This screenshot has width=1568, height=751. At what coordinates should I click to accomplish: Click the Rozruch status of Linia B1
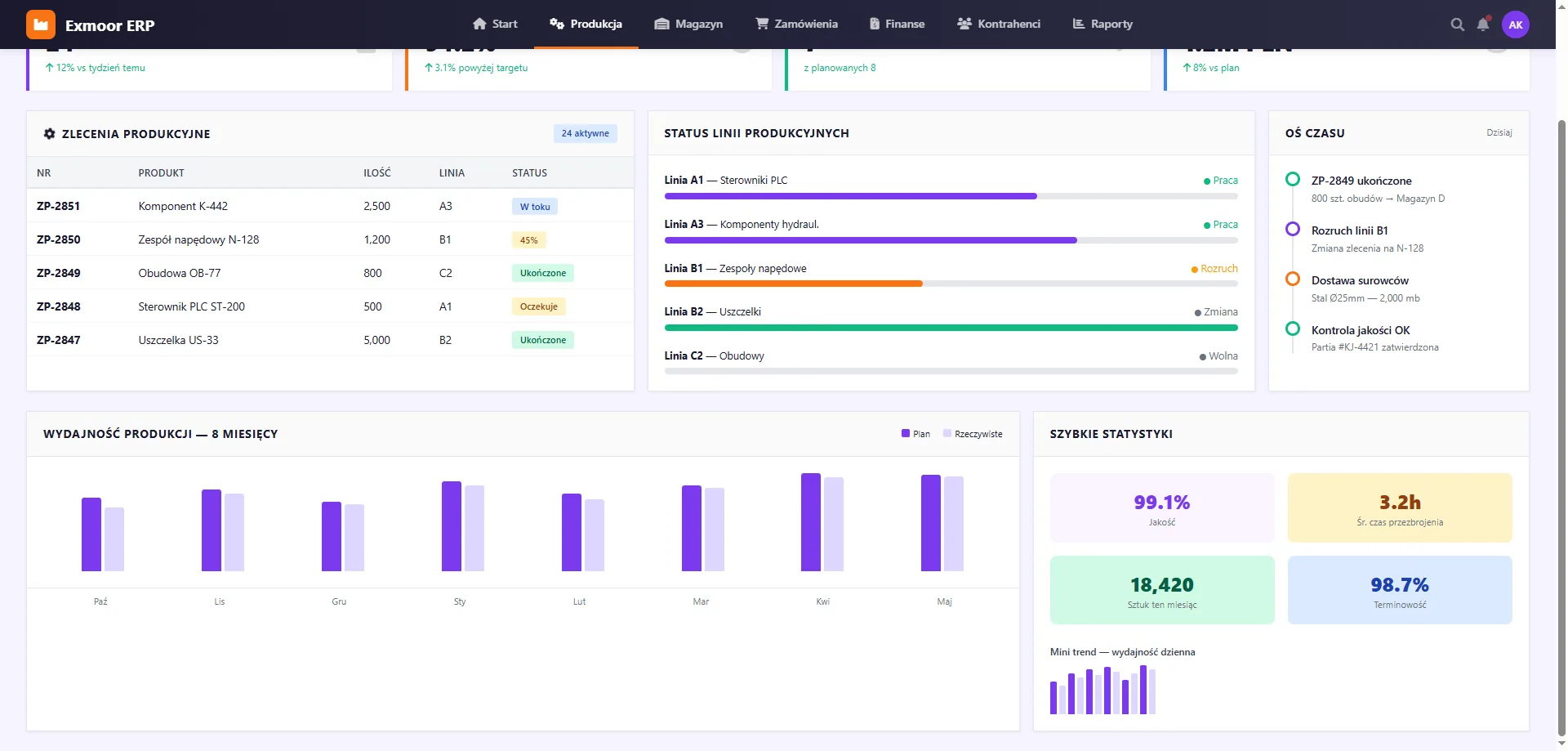tap(1215, 269)
